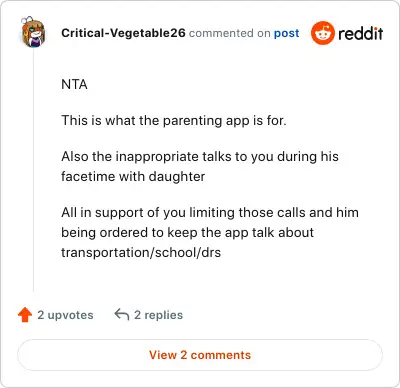
Task: Click the "facetime with daughter" line
Action: click(133, 176)
